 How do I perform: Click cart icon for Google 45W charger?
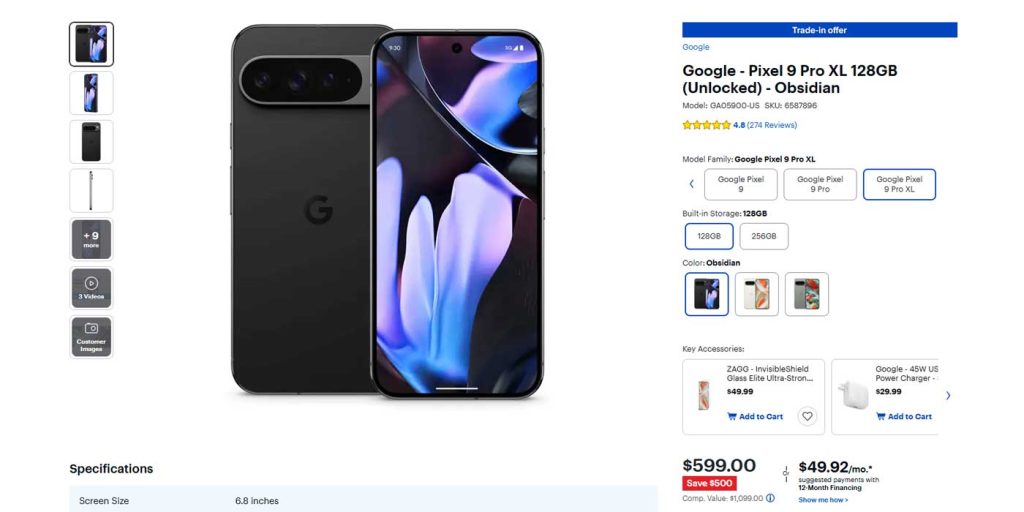pyautogui.click(x=880, y=417)
